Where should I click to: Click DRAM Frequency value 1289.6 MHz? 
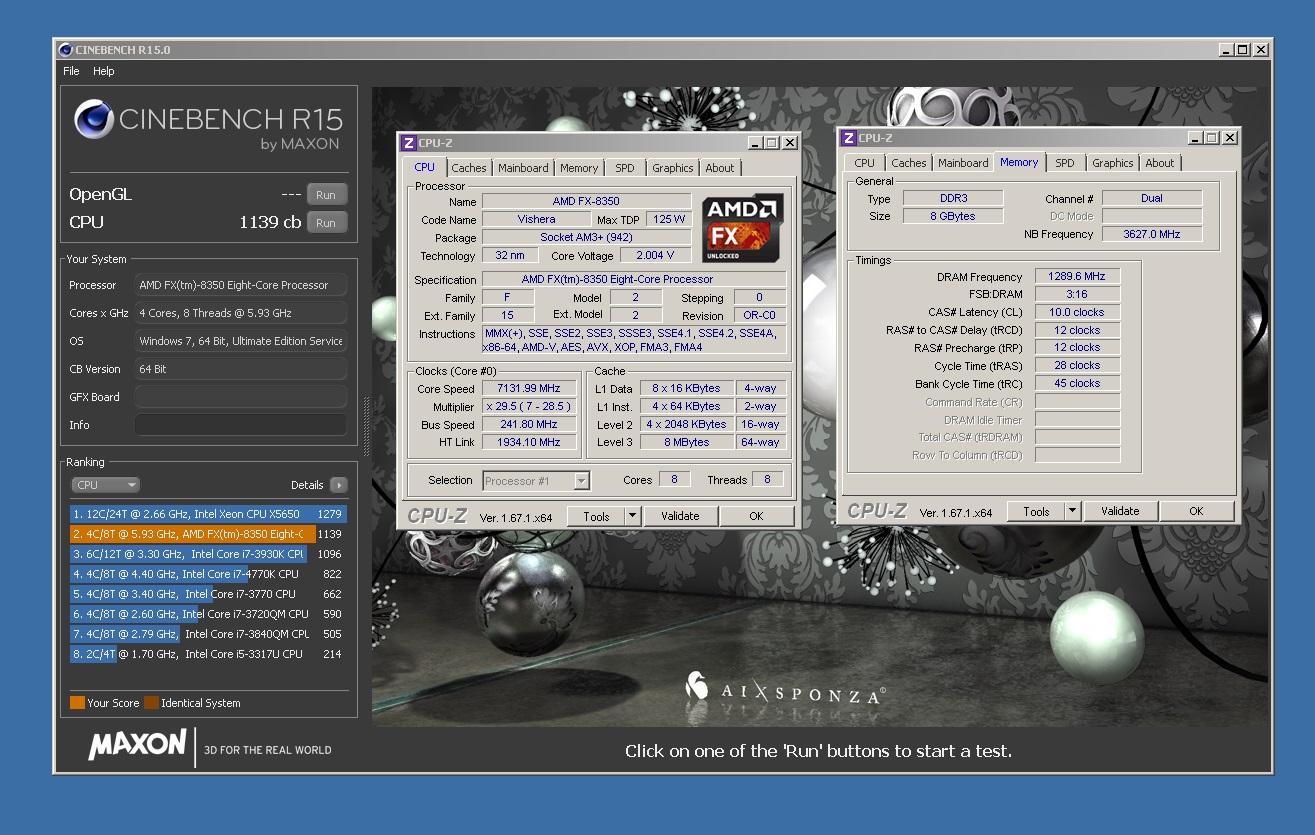click(x=1077, y=277)
